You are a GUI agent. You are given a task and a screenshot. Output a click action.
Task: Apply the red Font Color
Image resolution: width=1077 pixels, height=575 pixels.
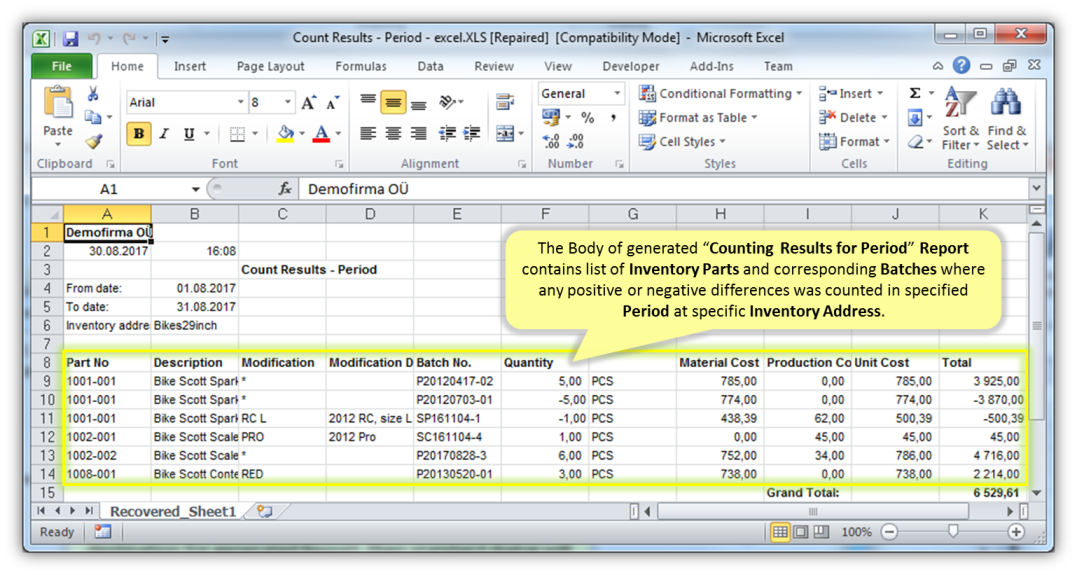(321, 134)
